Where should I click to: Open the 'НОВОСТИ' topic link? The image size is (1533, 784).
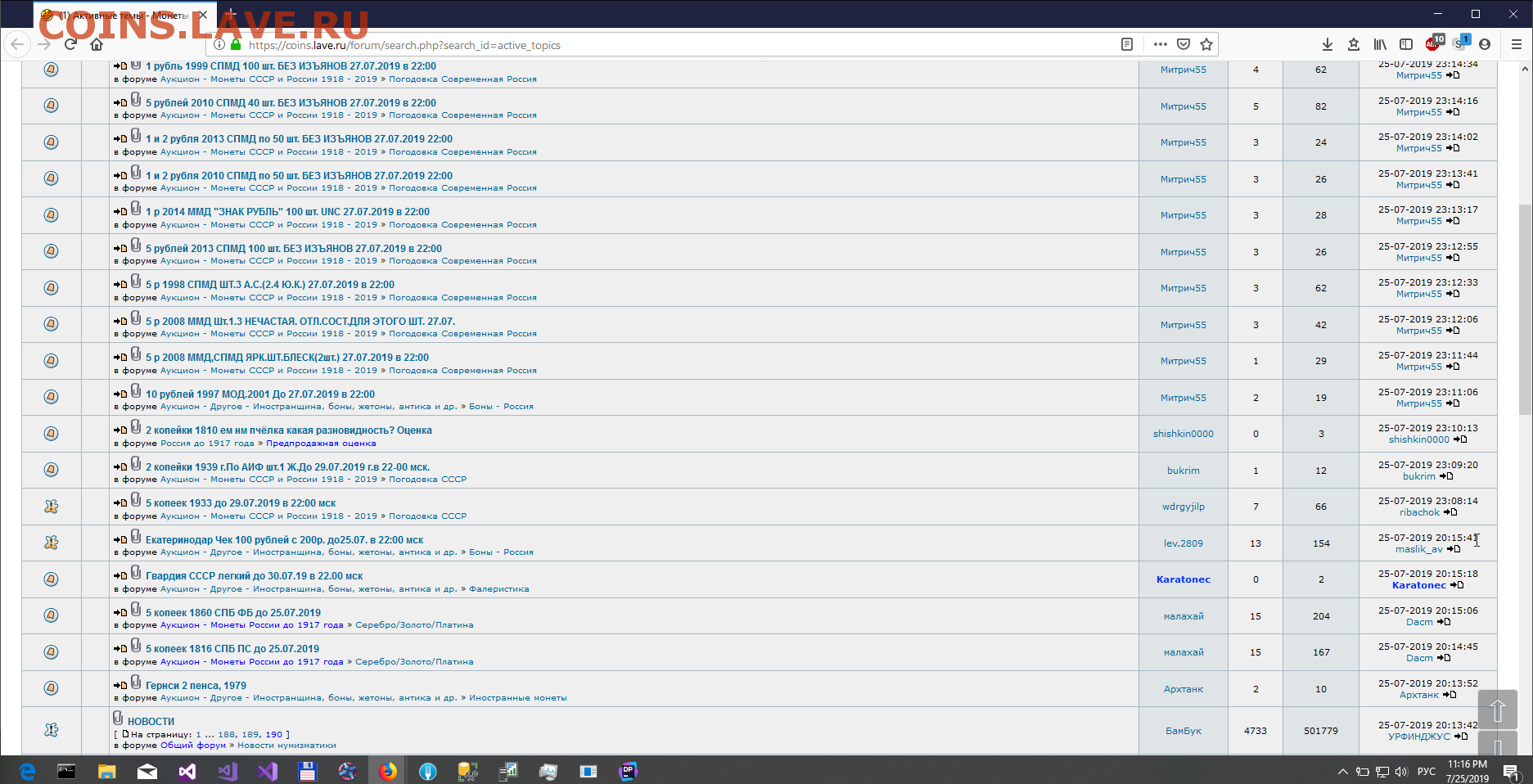151,722
